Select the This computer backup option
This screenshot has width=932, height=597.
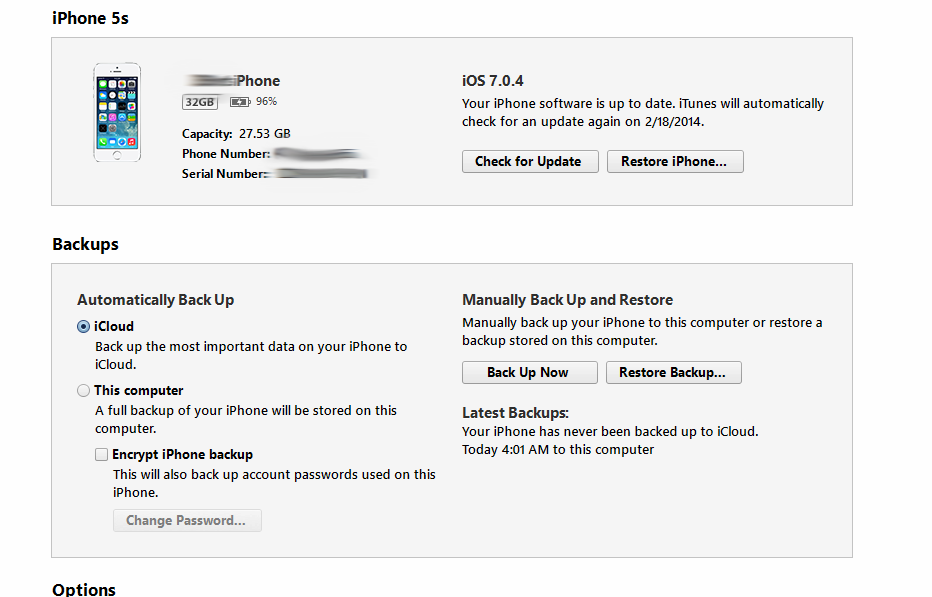coord(83,391)
